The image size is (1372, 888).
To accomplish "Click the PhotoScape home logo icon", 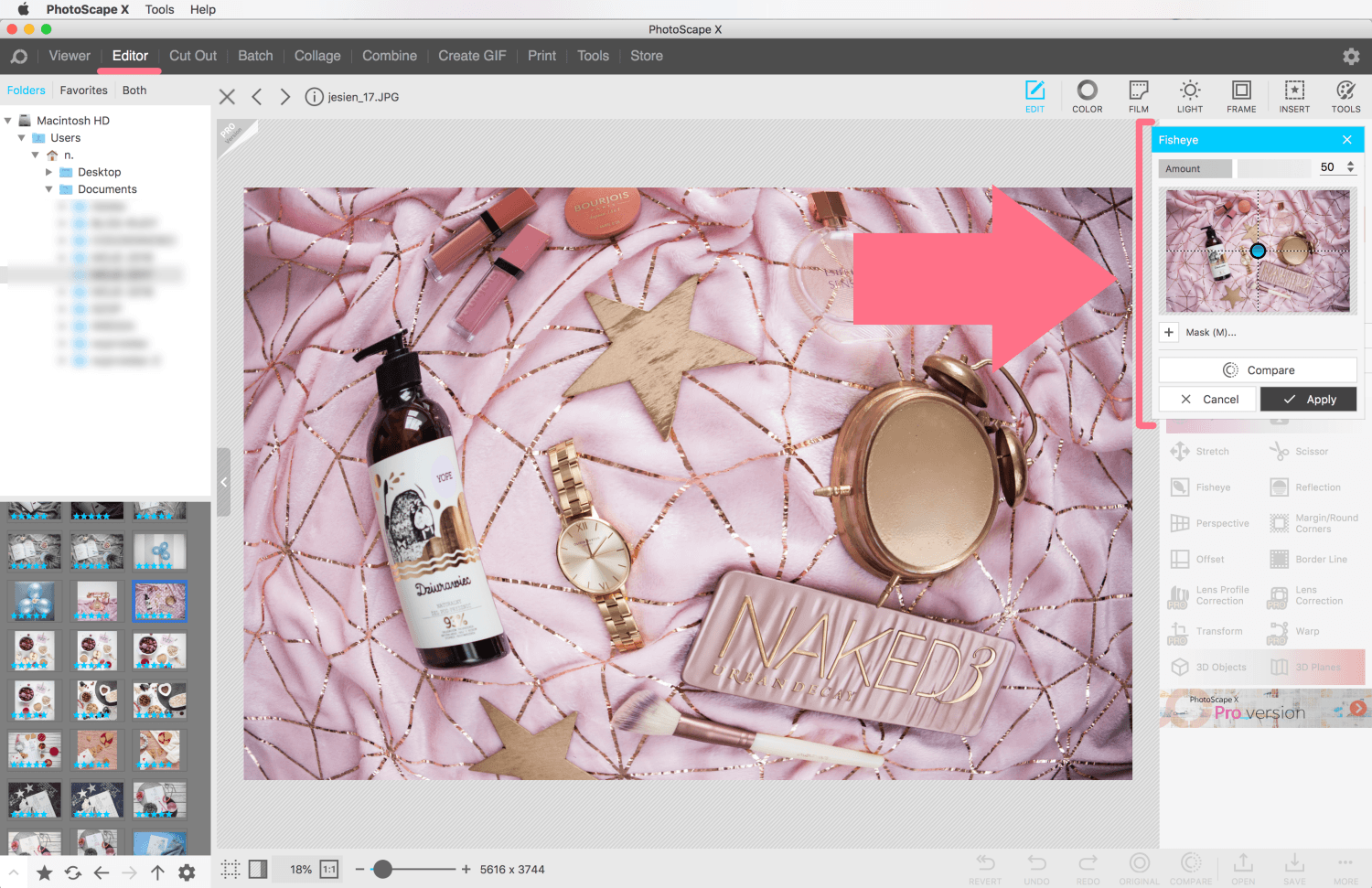I will pyautogui.click(x=19, y=56).
